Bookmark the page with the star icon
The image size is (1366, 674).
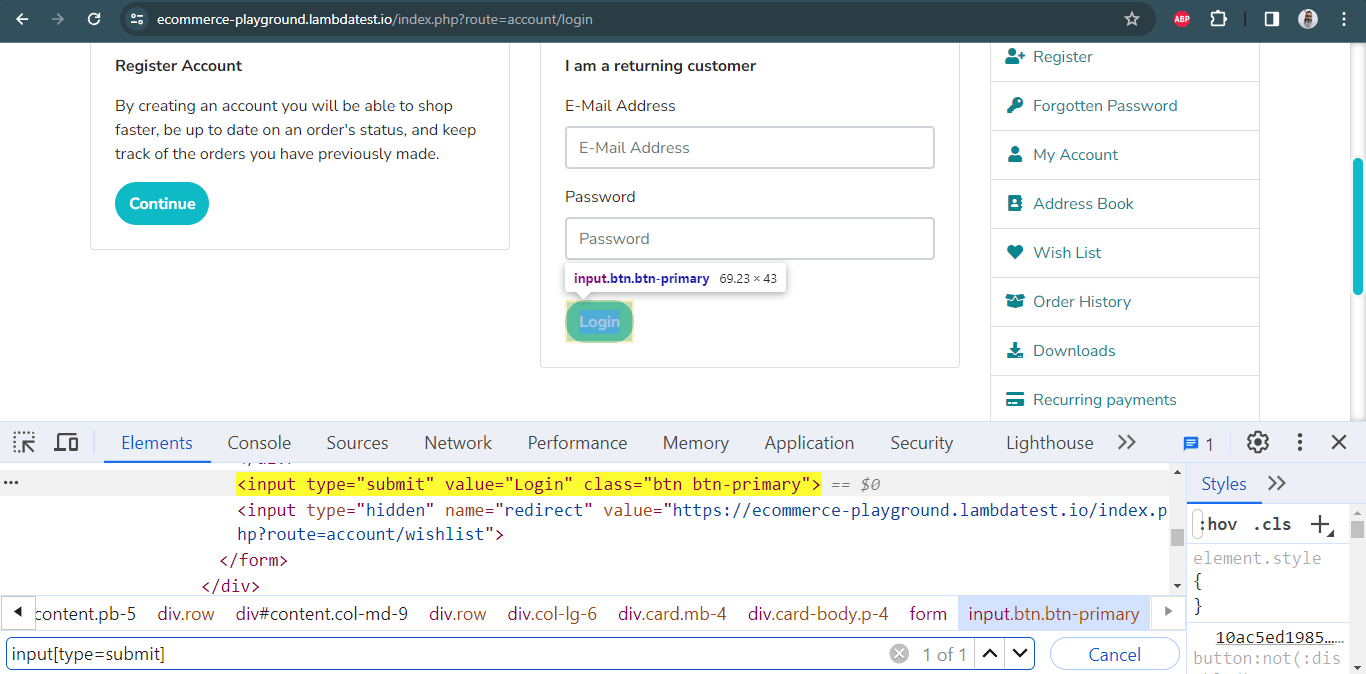1132,19
